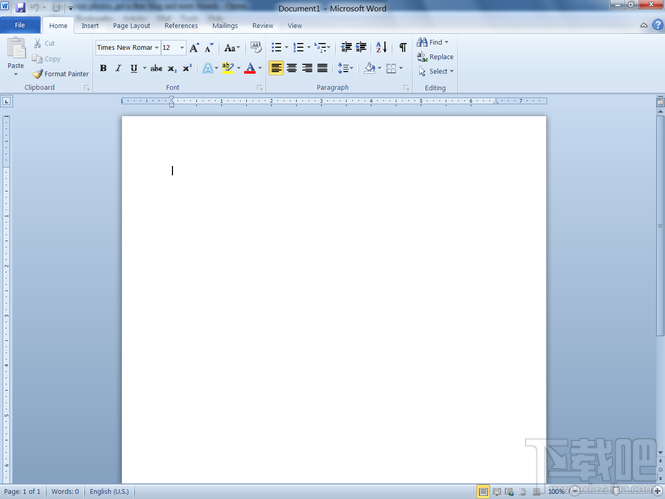Apply borders with the grid icon
665x499 pixels.
click(x=391, y=68)
